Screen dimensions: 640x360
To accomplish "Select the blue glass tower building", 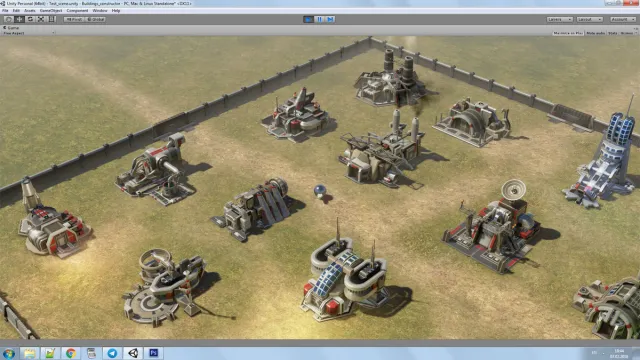I will pos(602,159).
